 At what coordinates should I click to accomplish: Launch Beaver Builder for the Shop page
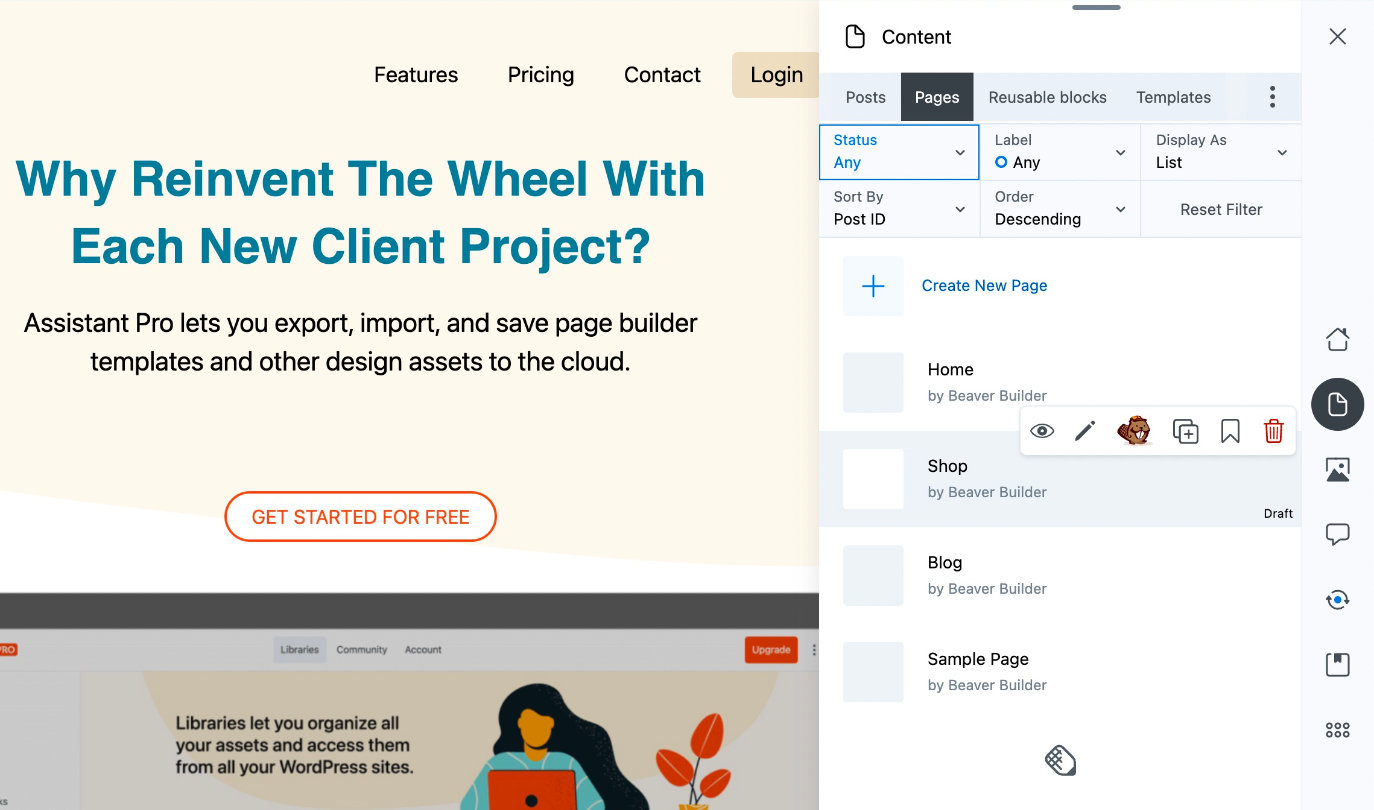(x=1134, y=430)
